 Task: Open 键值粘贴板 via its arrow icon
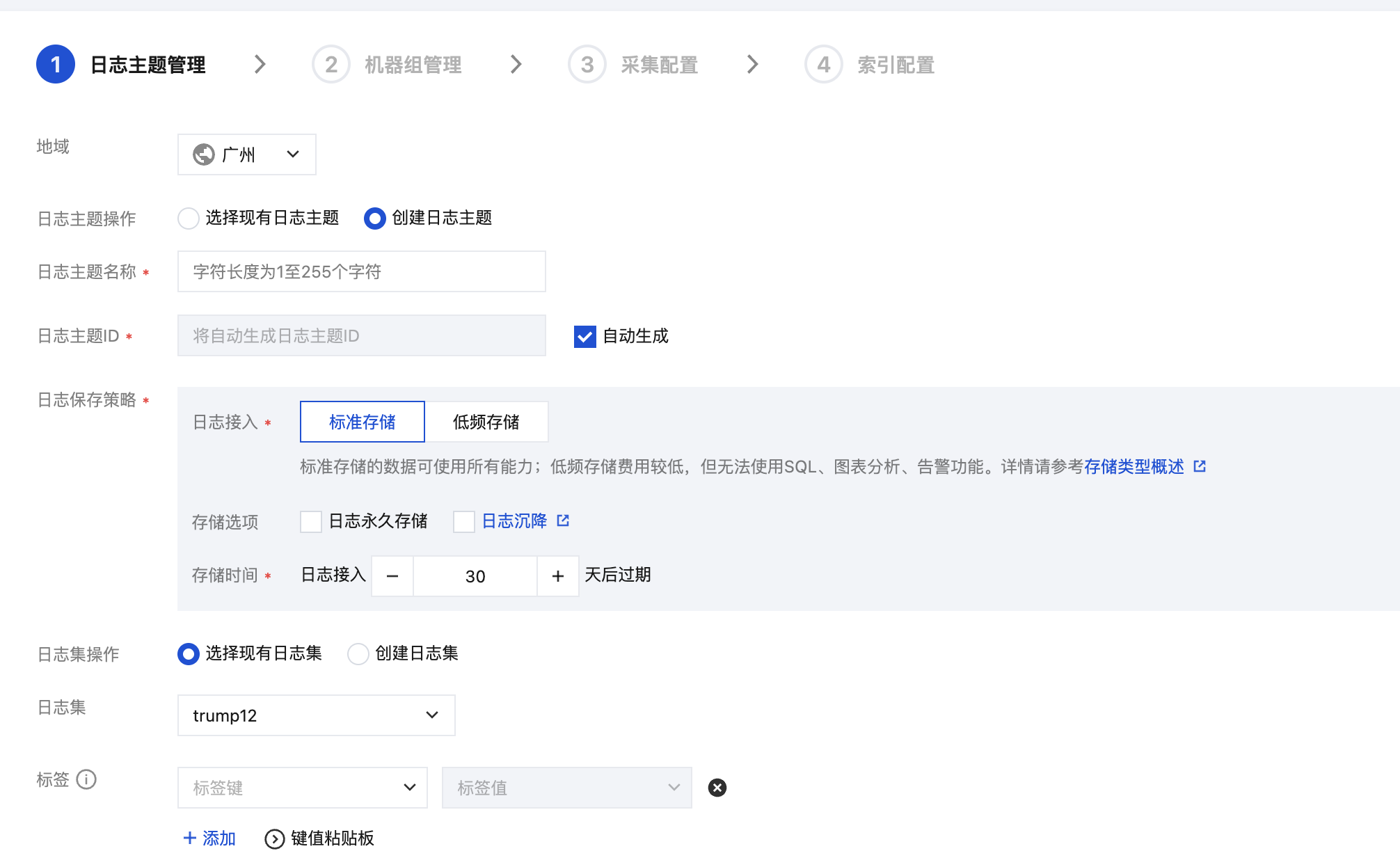tap(275, 839)
